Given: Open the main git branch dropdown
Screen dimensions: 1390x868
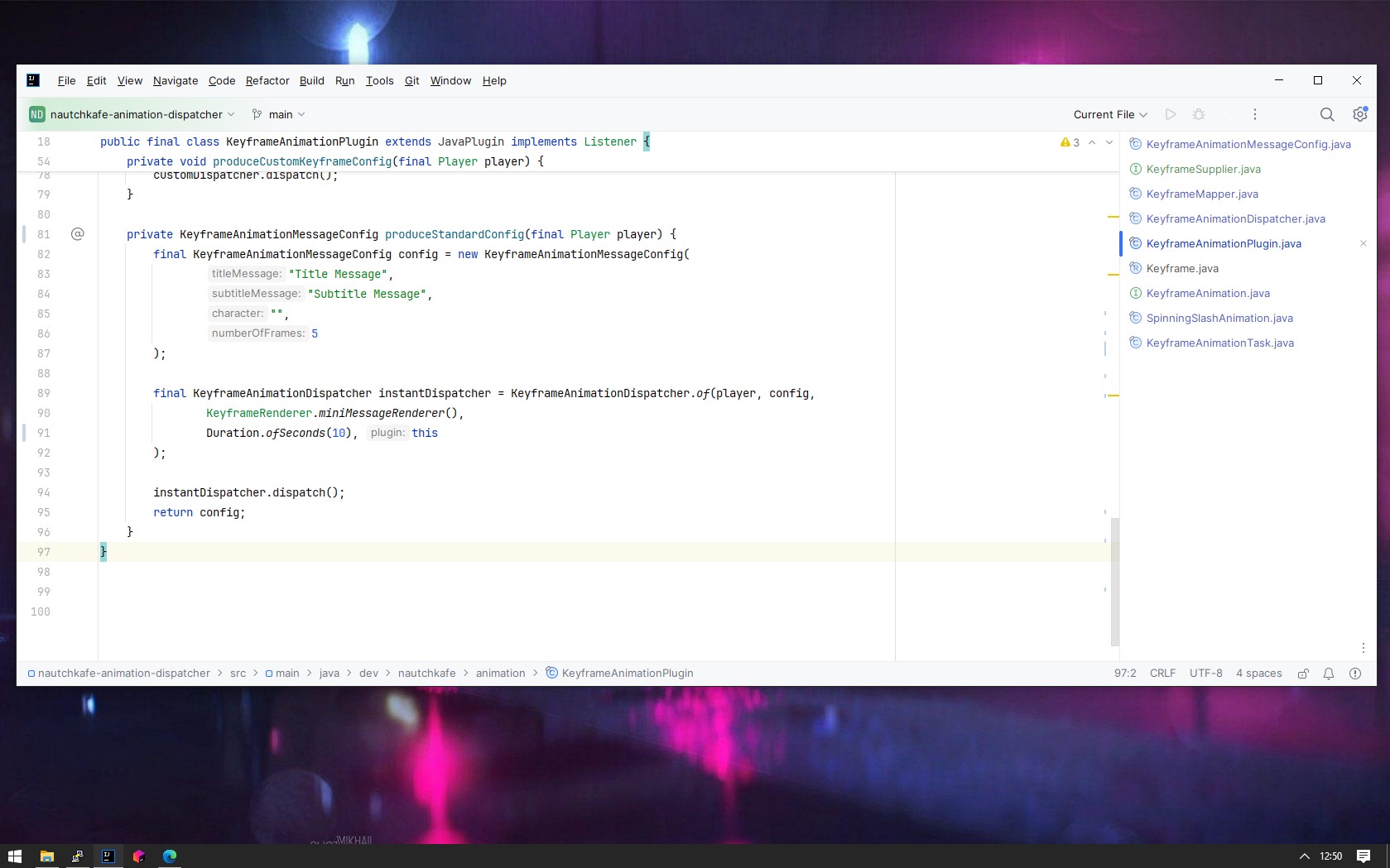Looking at the screenshot, I should [x=279, y=114].
